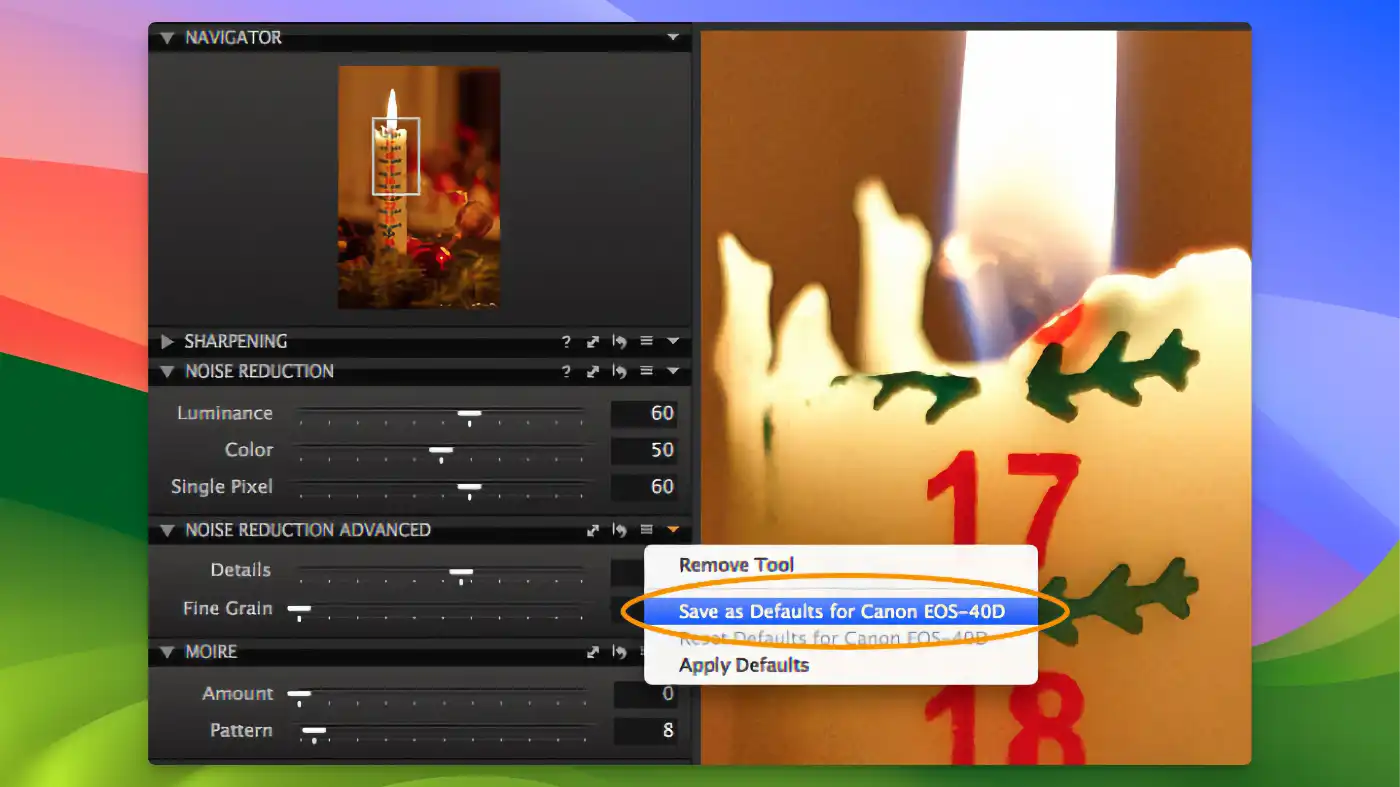1400x787 pixels.
Task: Collapse the Moire section
Action: [166, 652]
